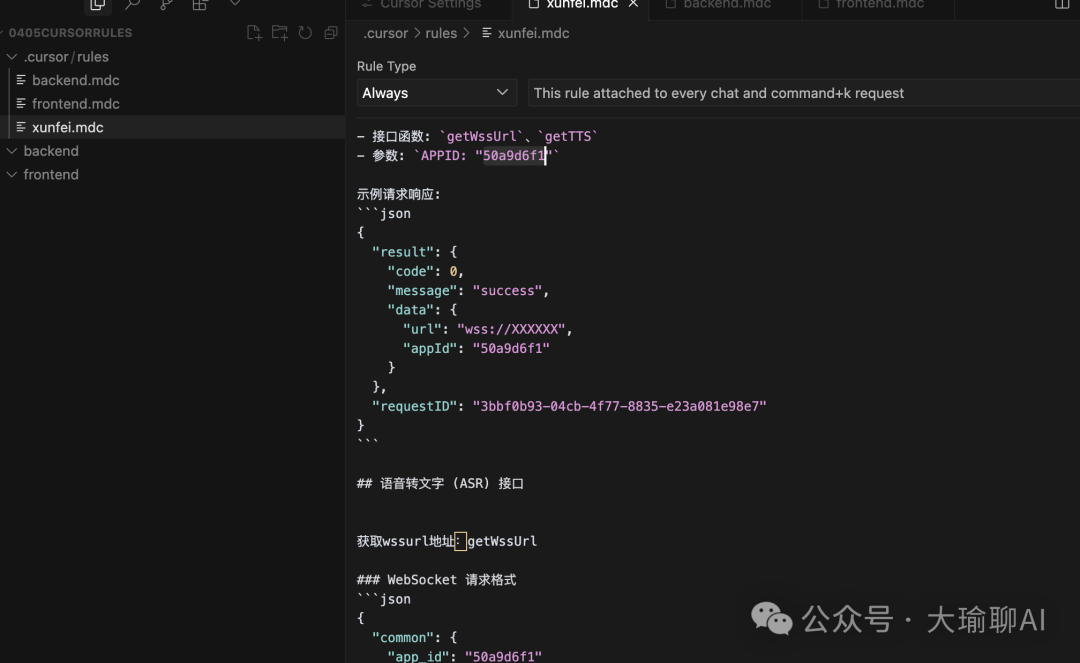This screenshot has width=1080, height=663.
Task: Click the New File icon in explorer header
Action: pyautogui.click(x=254, y=33)
